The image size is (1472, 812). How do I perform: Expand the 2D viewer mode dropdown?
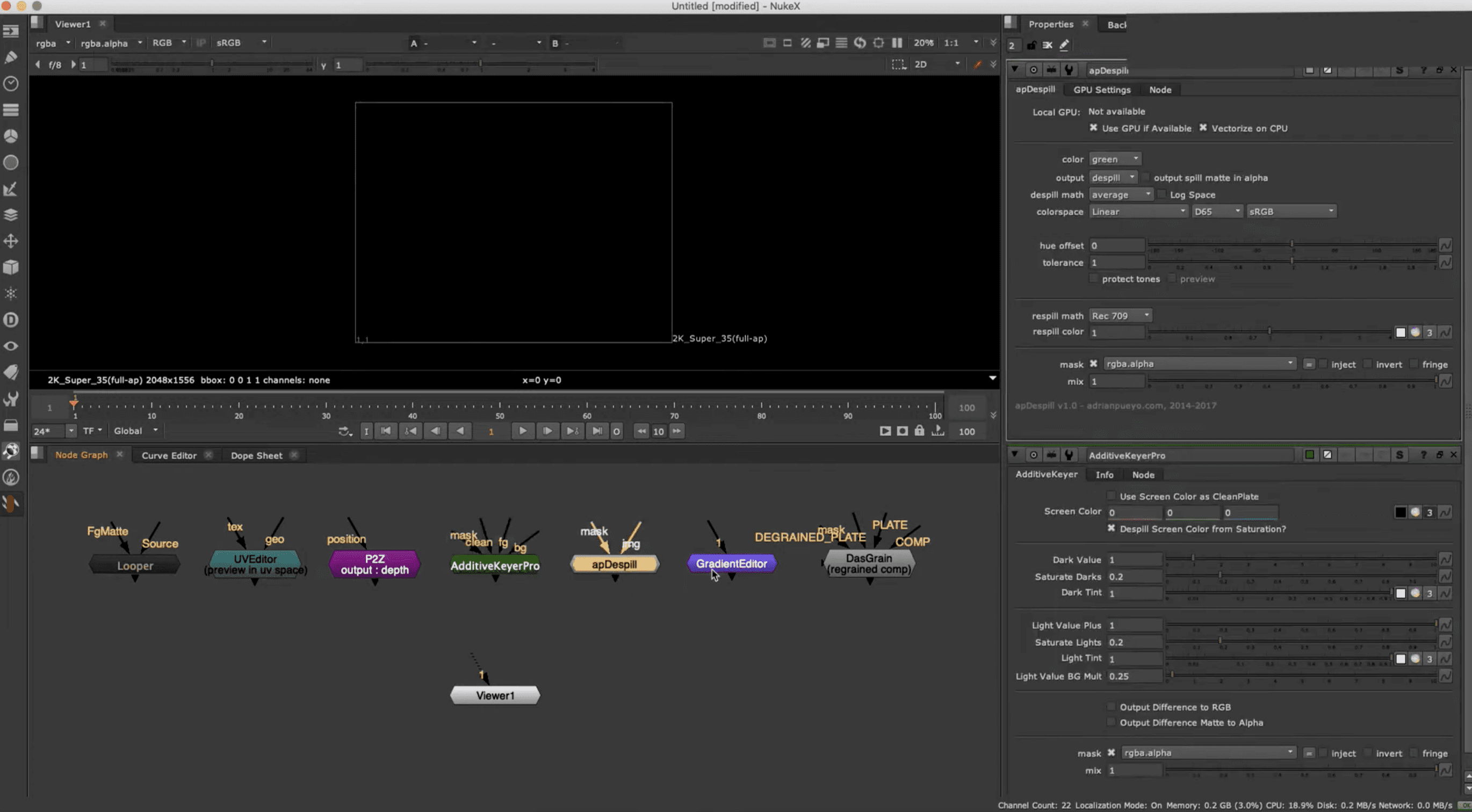click(x=937, y=64)
